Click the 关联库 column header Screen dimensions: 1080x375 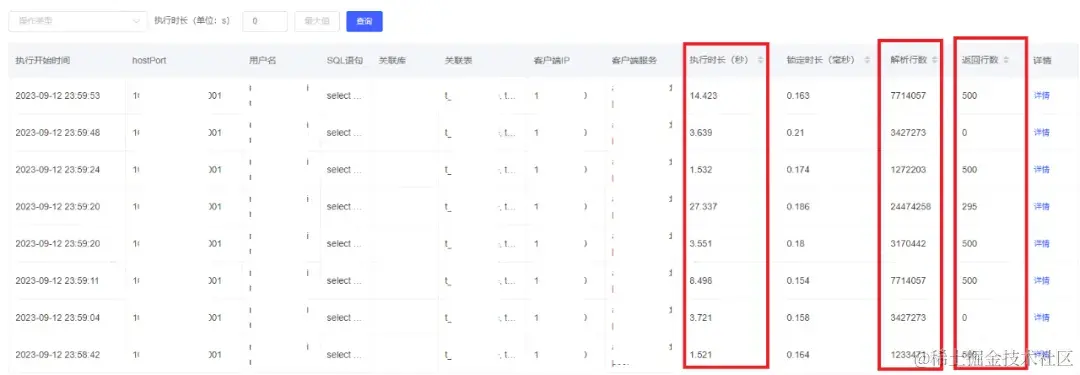click(x=392, y=61)
